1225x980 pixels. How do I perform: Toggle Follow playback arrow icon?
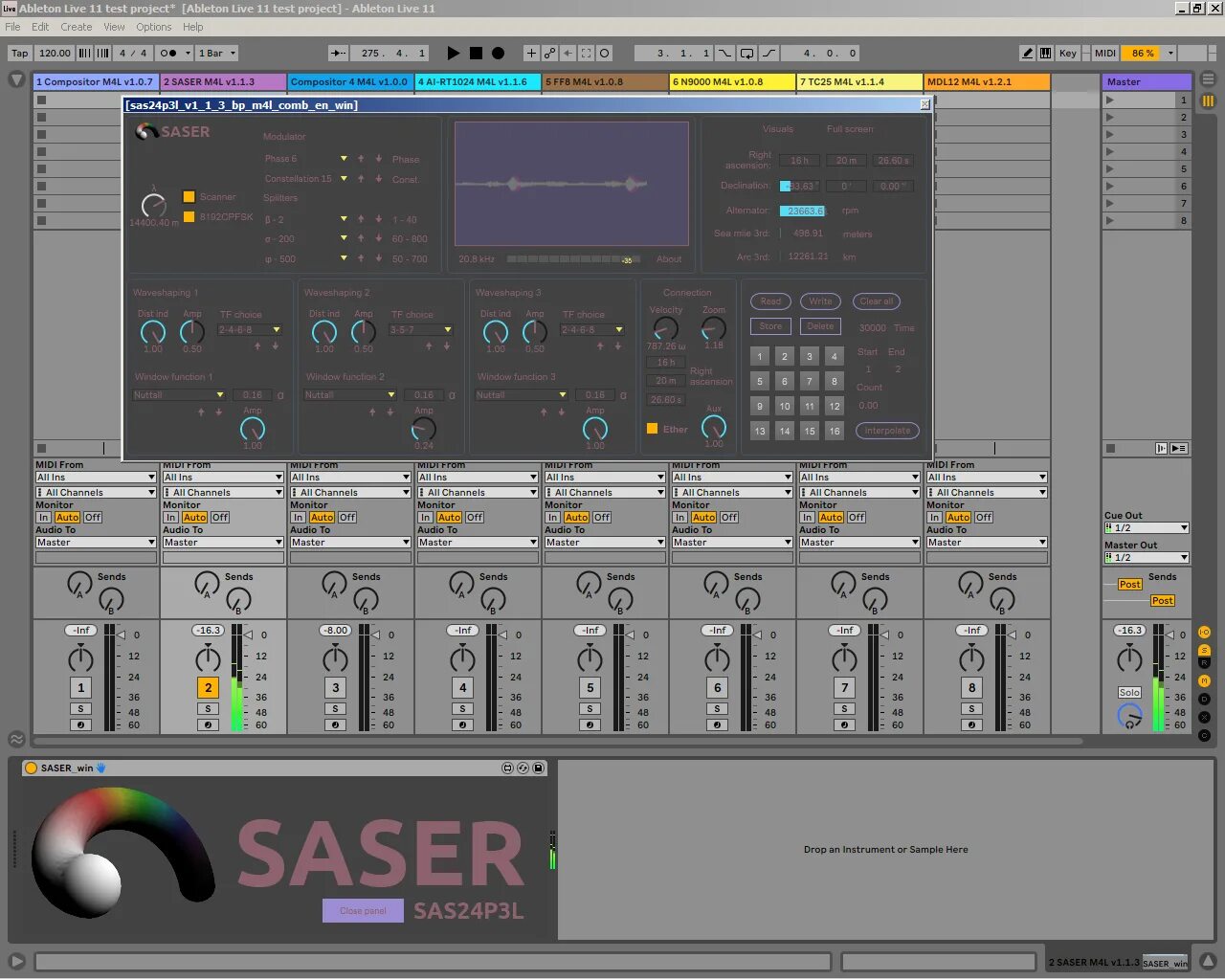coord(339,54)
